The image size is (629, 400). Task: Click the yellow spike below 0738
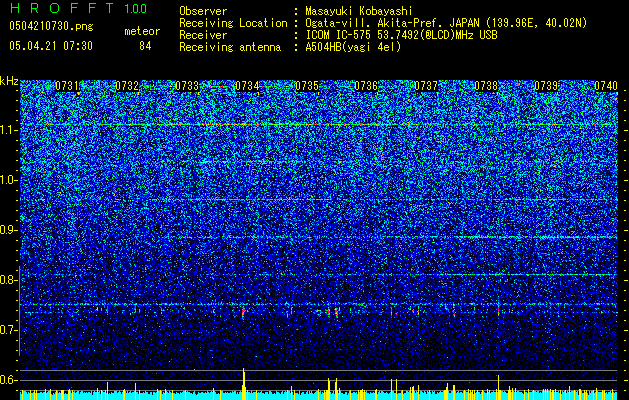coord(498,387)
